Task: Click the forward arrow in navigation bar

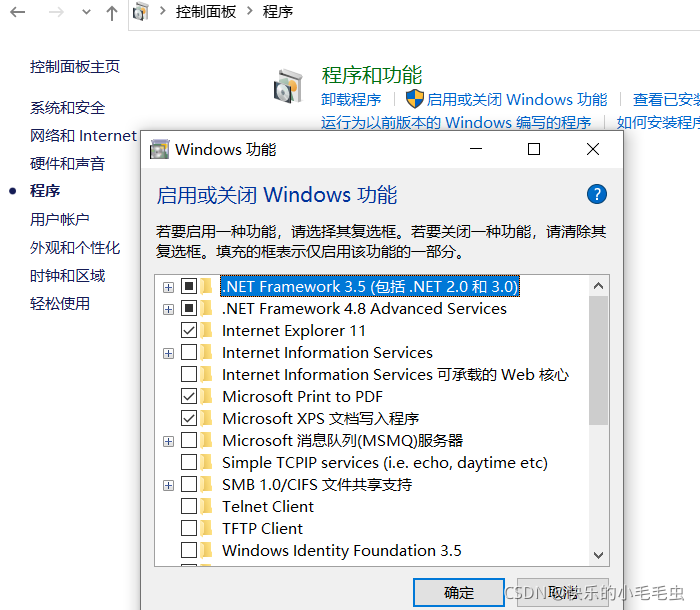Action: [56, 12]
